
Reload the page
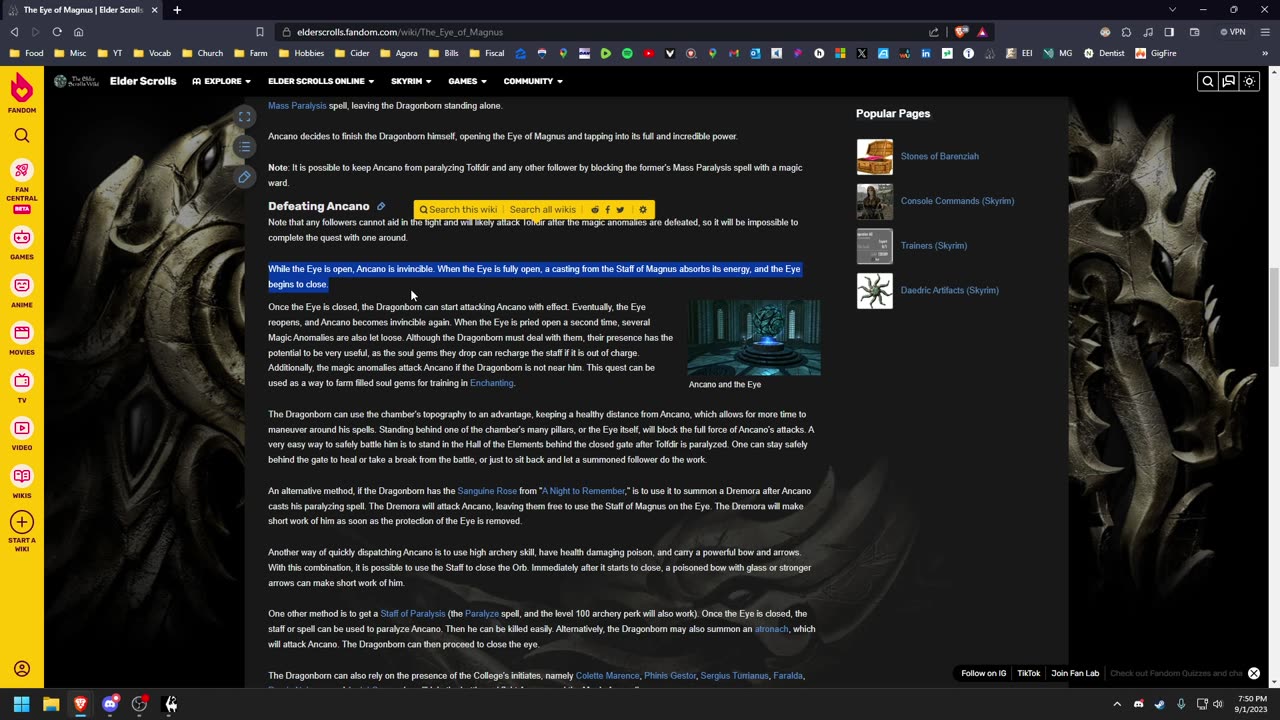coord(57,32)
